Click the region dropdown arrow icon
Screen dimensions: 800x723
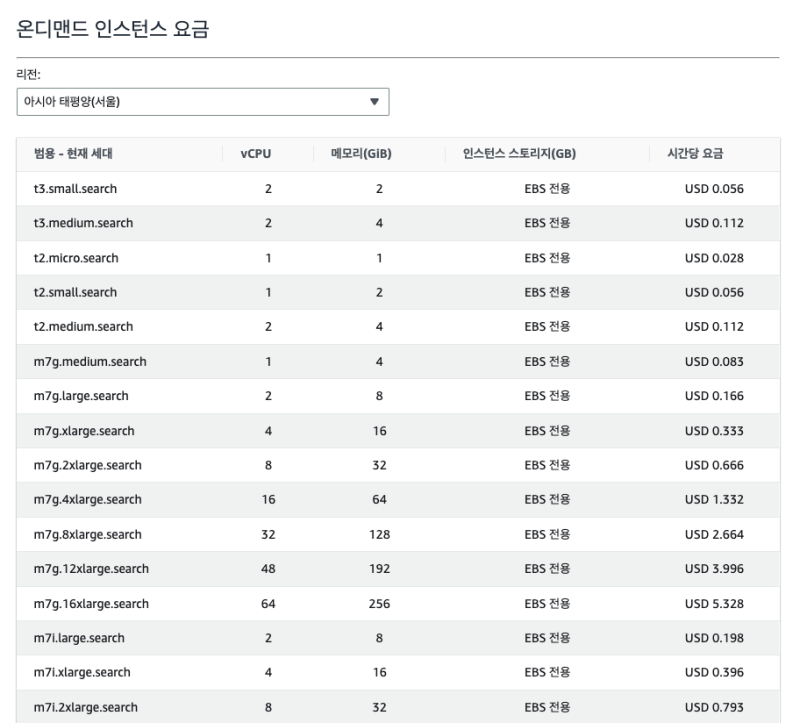tap(374, 101)
